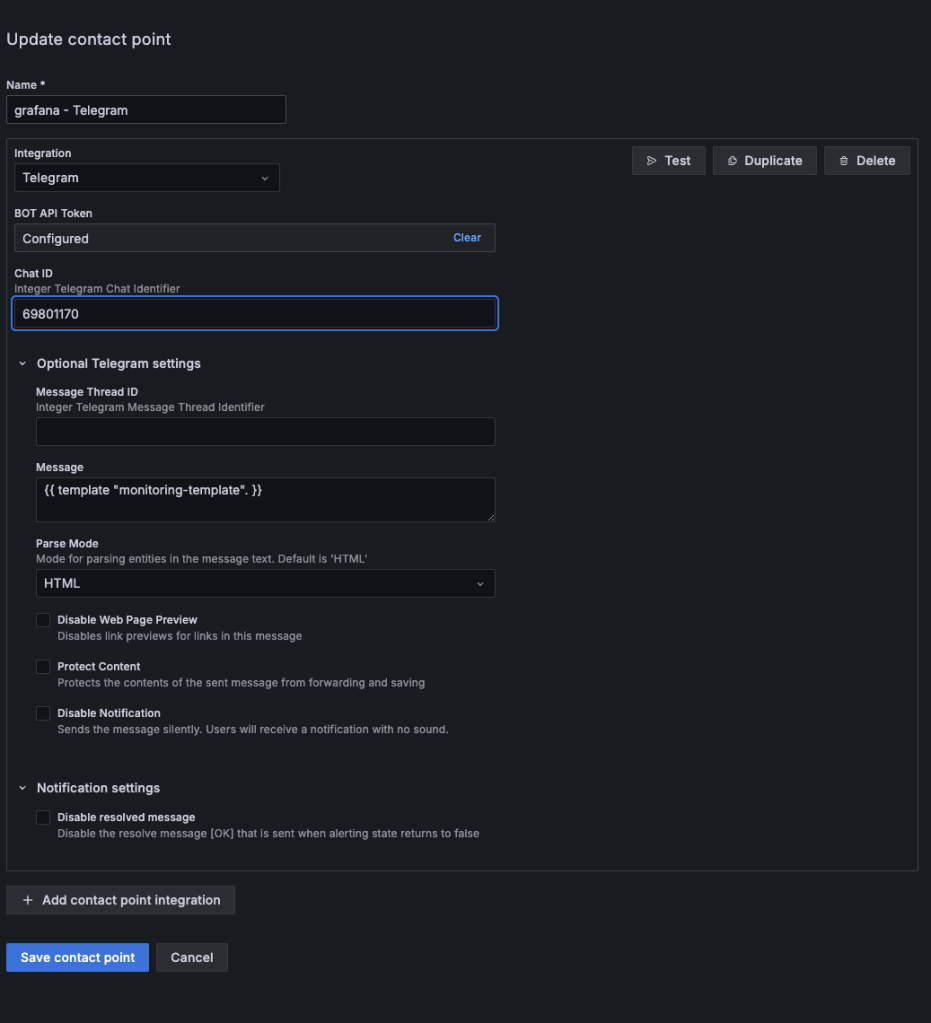Clear the configured BOT API Token
Screen dimensions: 931x1023
467,238
